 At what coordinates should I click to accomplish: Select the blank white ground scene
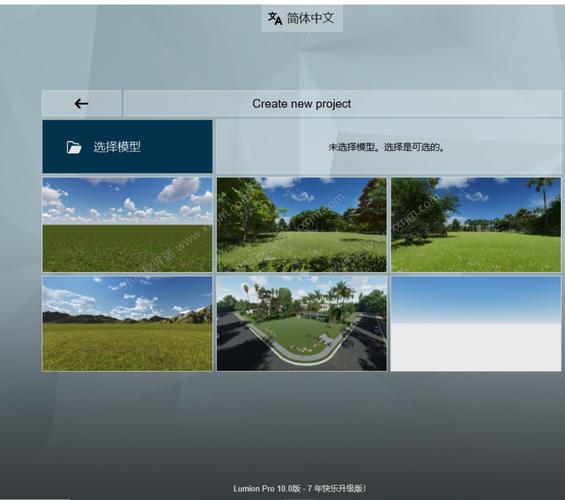tap(476, 323)
